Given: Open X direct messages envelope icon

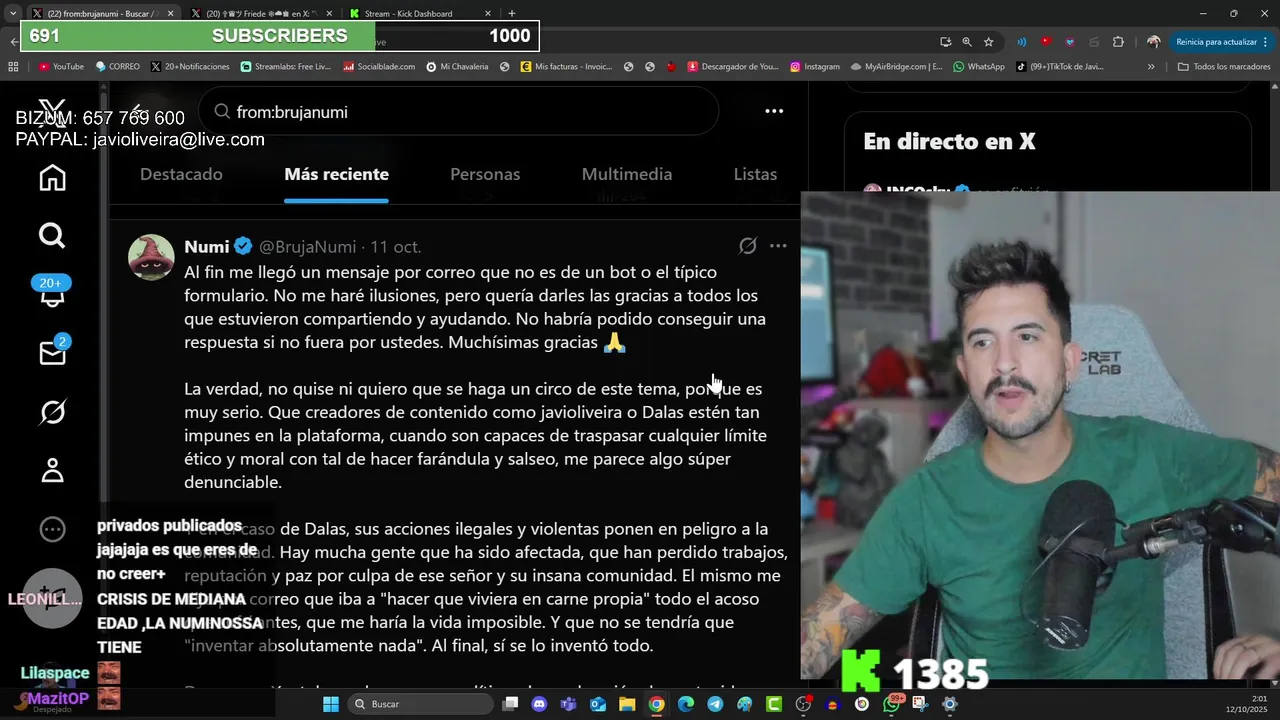Looking at the screenshot, I should [x=52, y=352].
